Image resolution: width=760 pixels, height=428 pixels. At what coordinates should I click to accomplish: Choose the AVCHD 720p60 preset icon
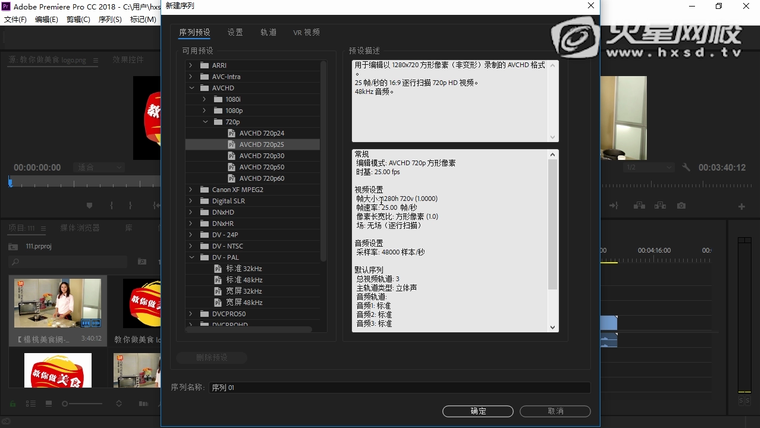(231, 178)
